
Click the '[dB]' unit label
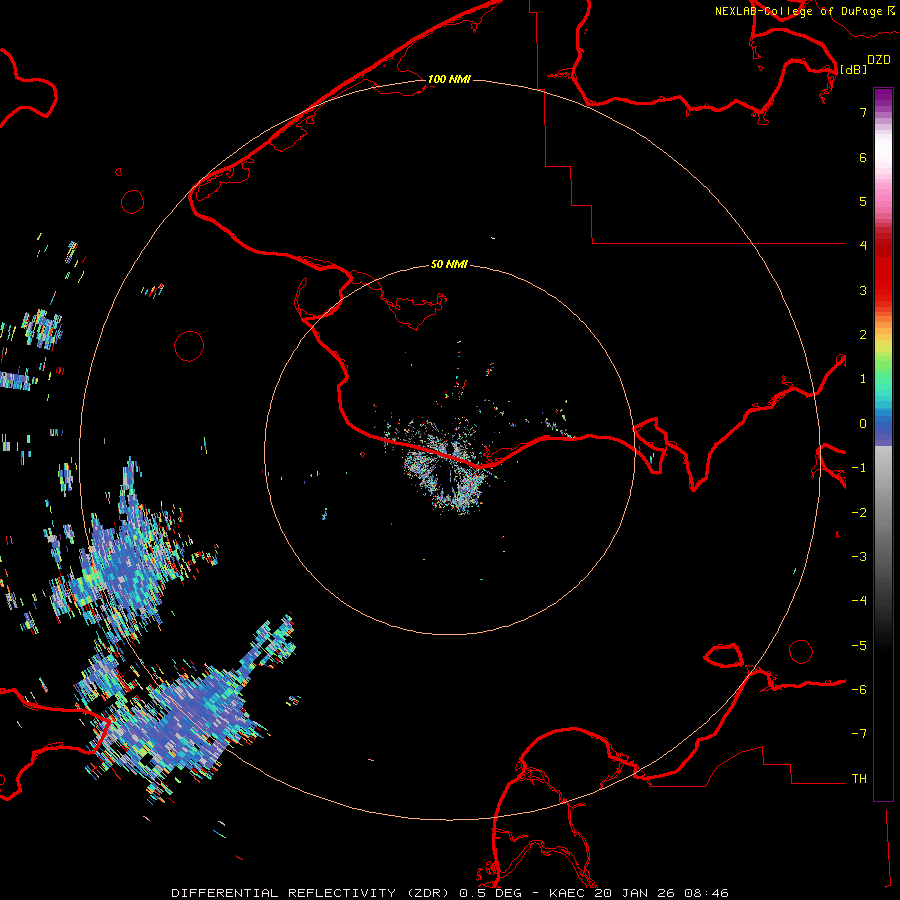854,69
